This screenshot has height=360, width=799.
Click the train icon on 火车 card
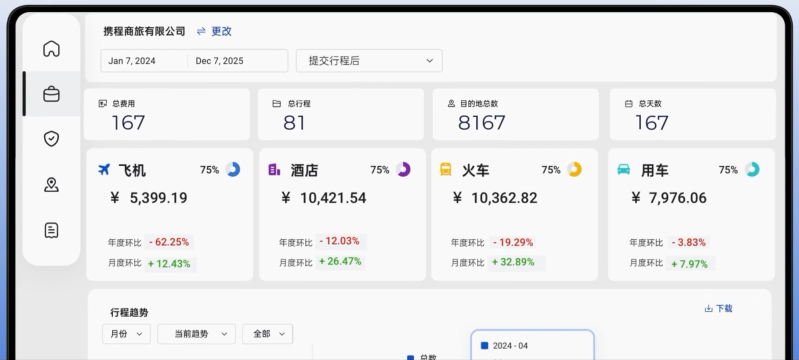(x=445, y=169)
